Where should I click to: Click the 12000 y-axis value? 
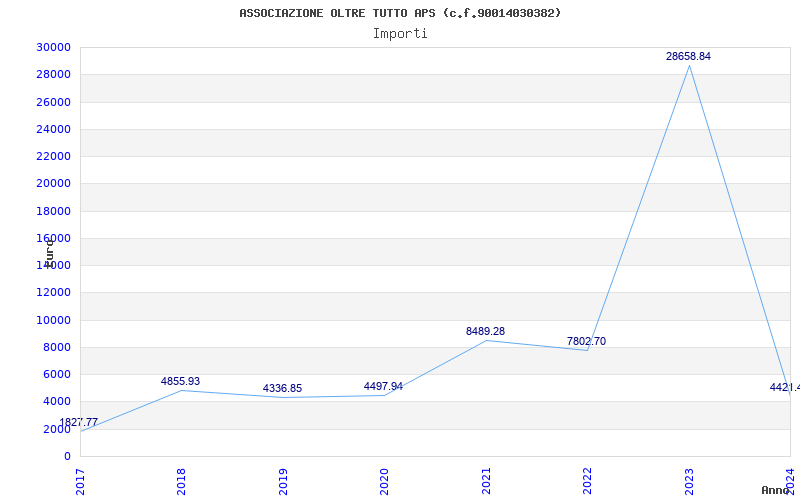click(x=54, y=292)
